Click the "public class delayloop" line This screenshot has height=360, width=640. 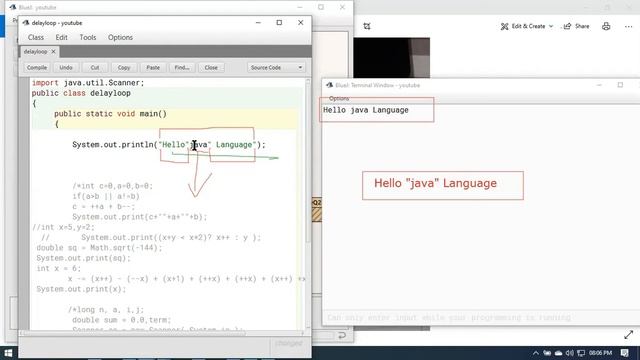pyautogui.click(x=81, y=93)
